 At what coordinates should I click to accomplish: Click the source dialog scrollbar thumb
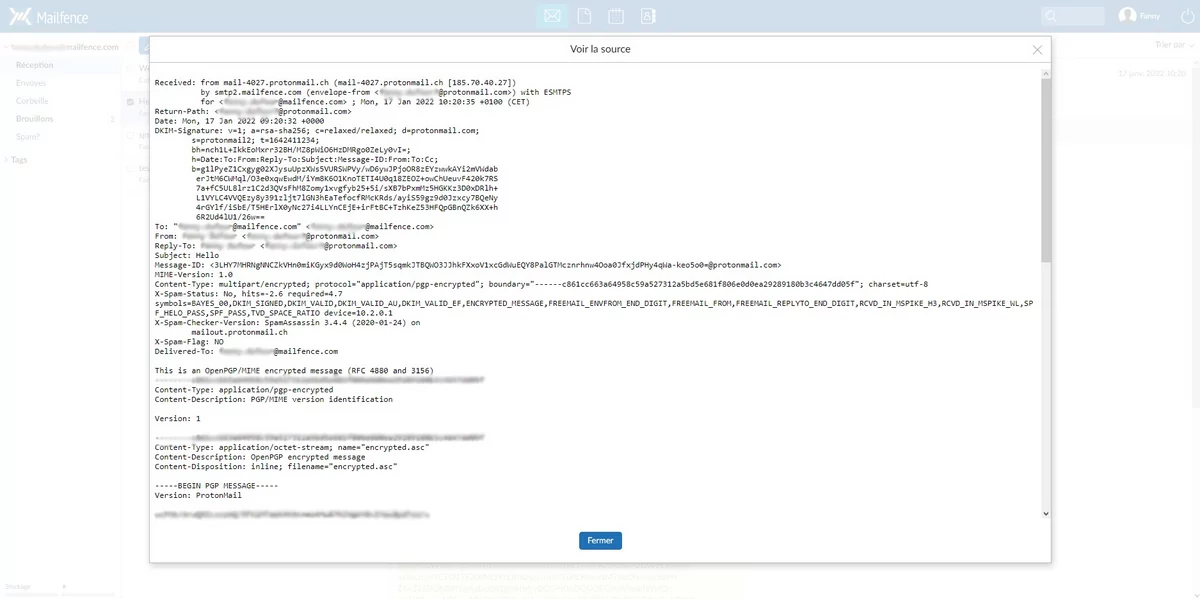coord(1044,170)
